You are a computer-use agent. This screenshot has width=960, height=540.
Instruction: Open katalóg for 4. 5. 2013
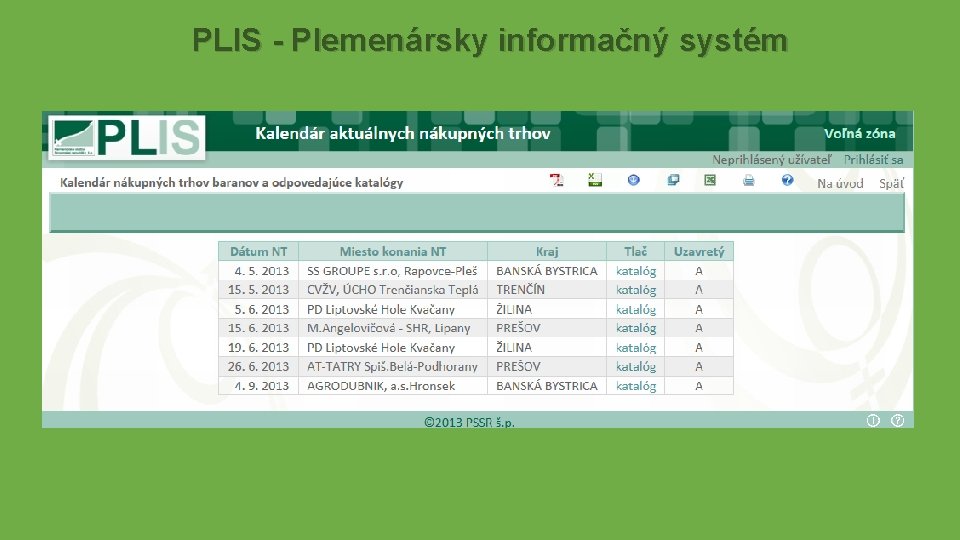(636, 271)
